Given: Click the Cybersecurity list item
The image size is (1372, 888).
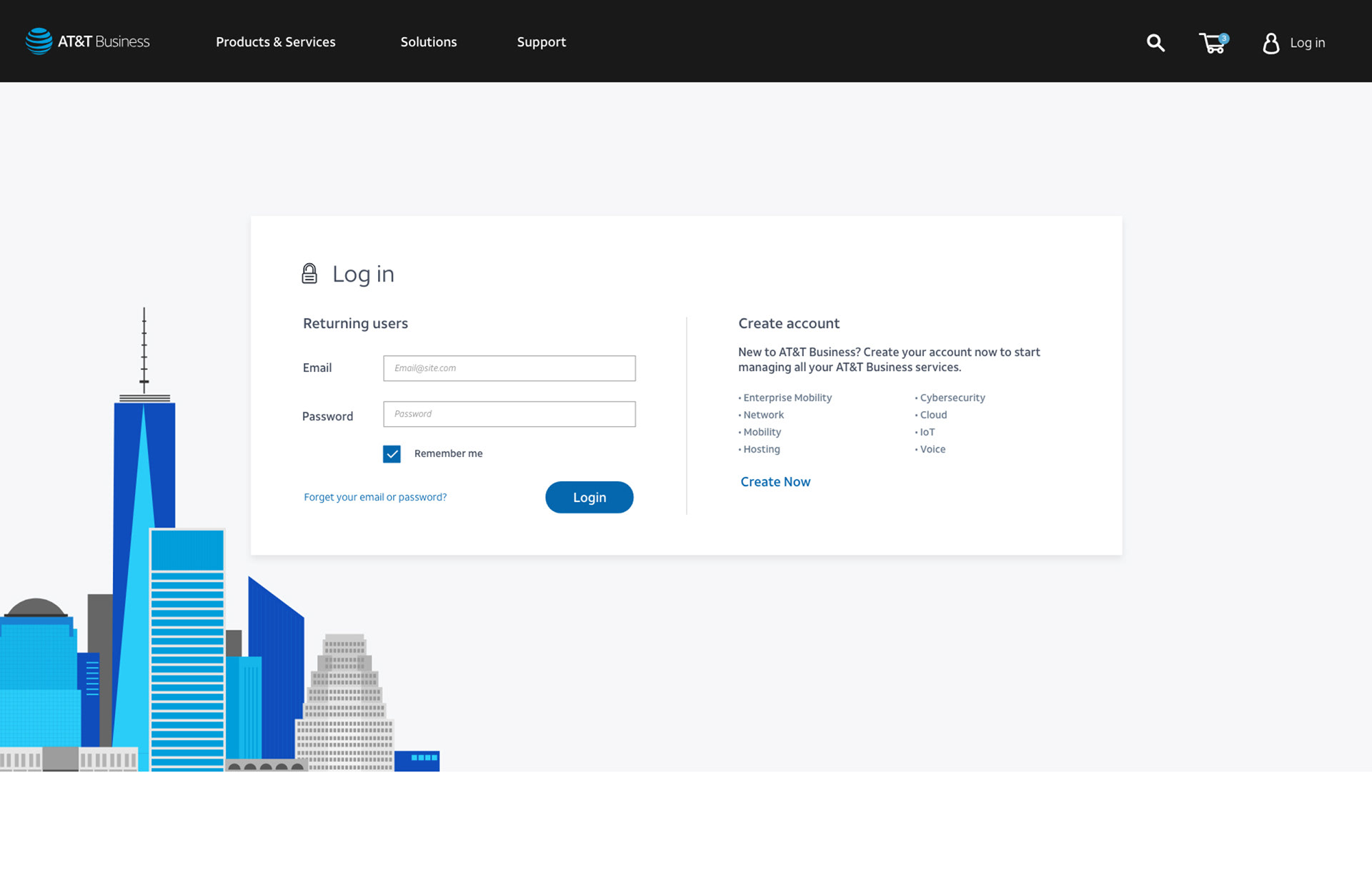Looking at the screenshot, I should point(953,398).
